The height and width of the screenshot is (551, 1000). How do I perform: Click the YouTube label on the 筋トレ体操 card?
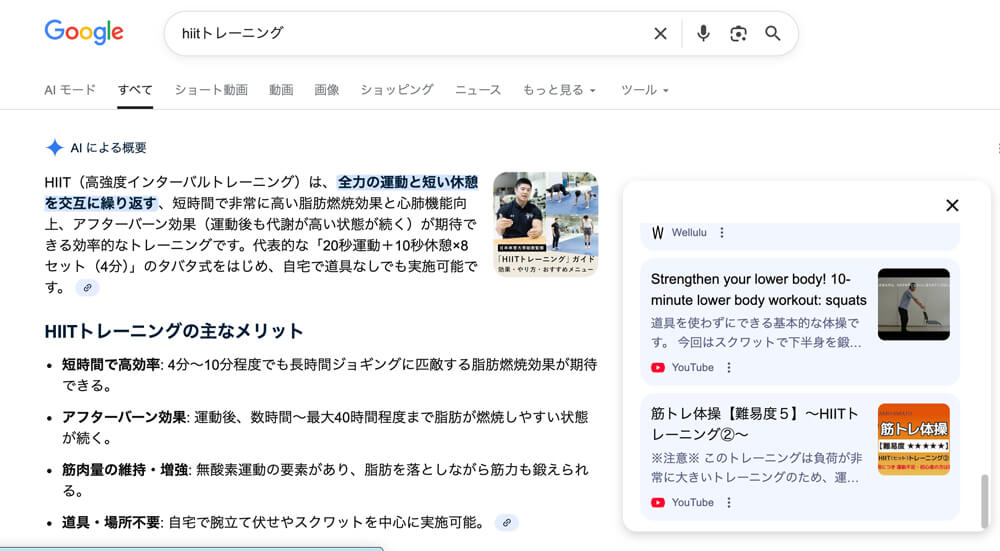(693, 503)
